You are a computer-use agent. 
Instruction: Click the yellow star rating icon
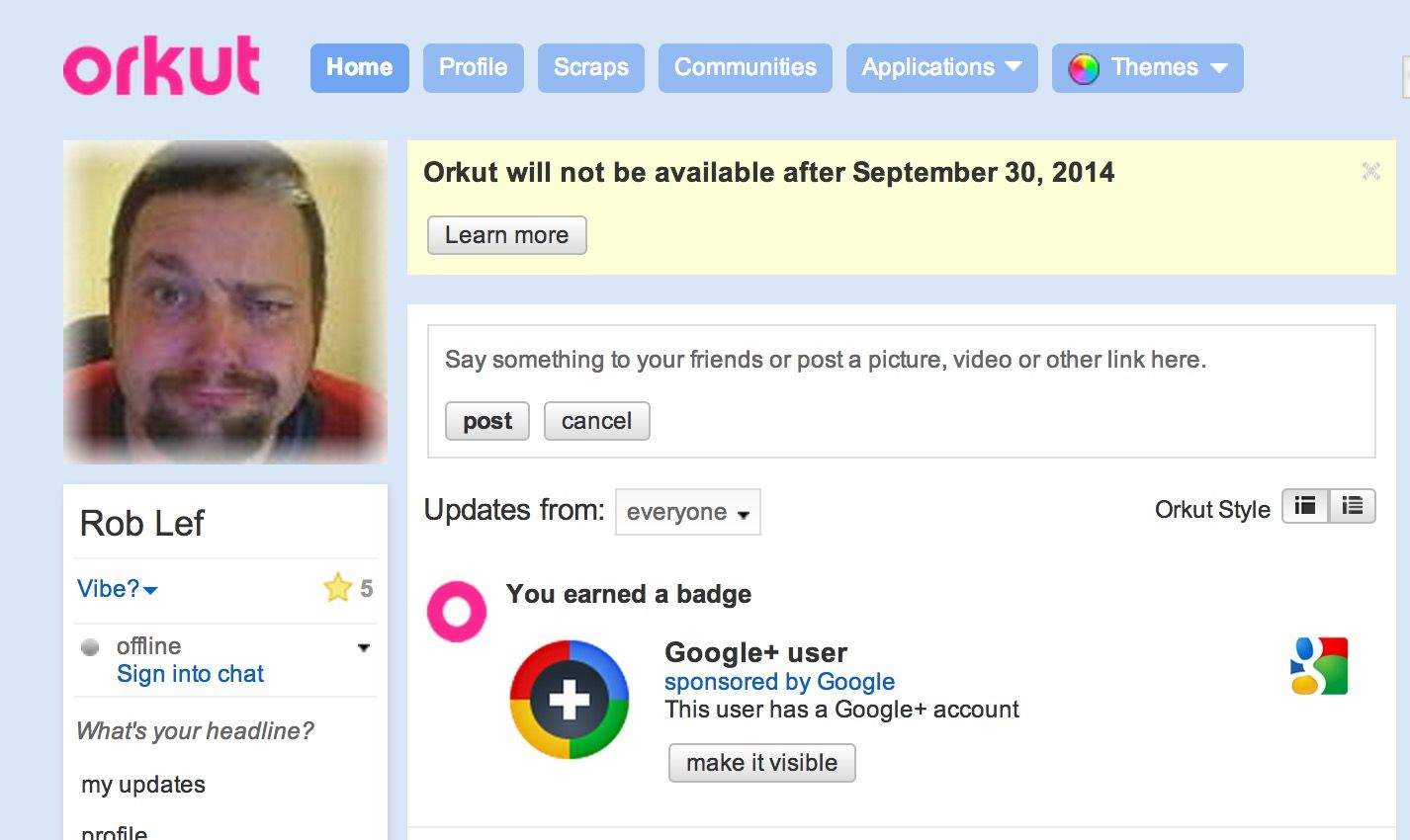click(338, 587)
